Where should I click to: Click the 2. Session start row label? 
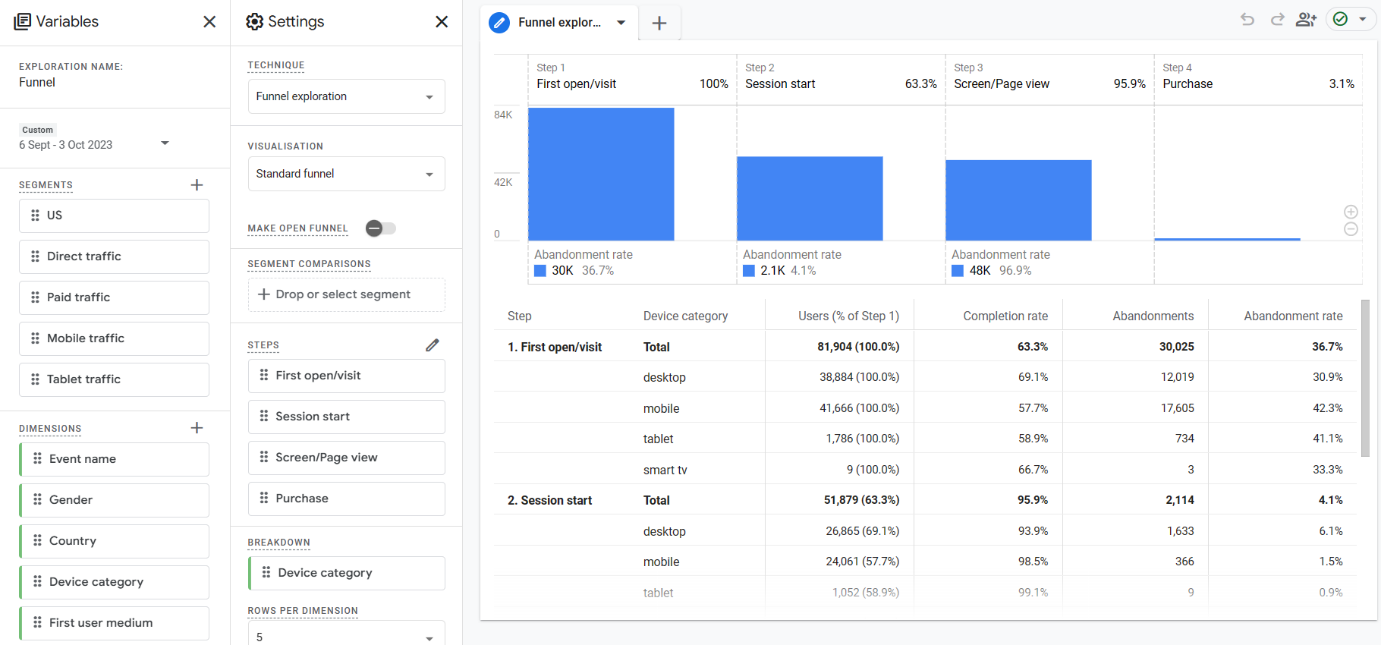click(x=549, y=500)
